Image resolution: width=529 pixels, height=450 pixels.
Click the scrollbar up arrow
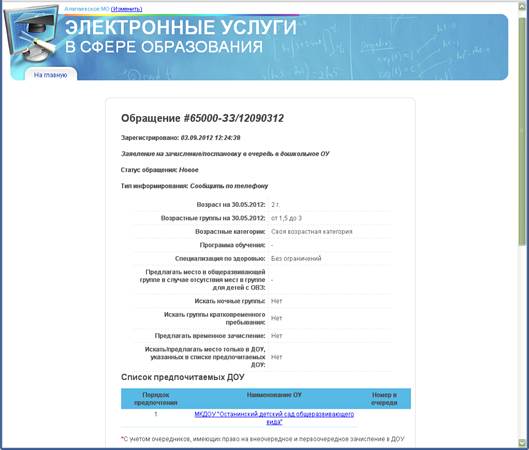tap(522, 6)
